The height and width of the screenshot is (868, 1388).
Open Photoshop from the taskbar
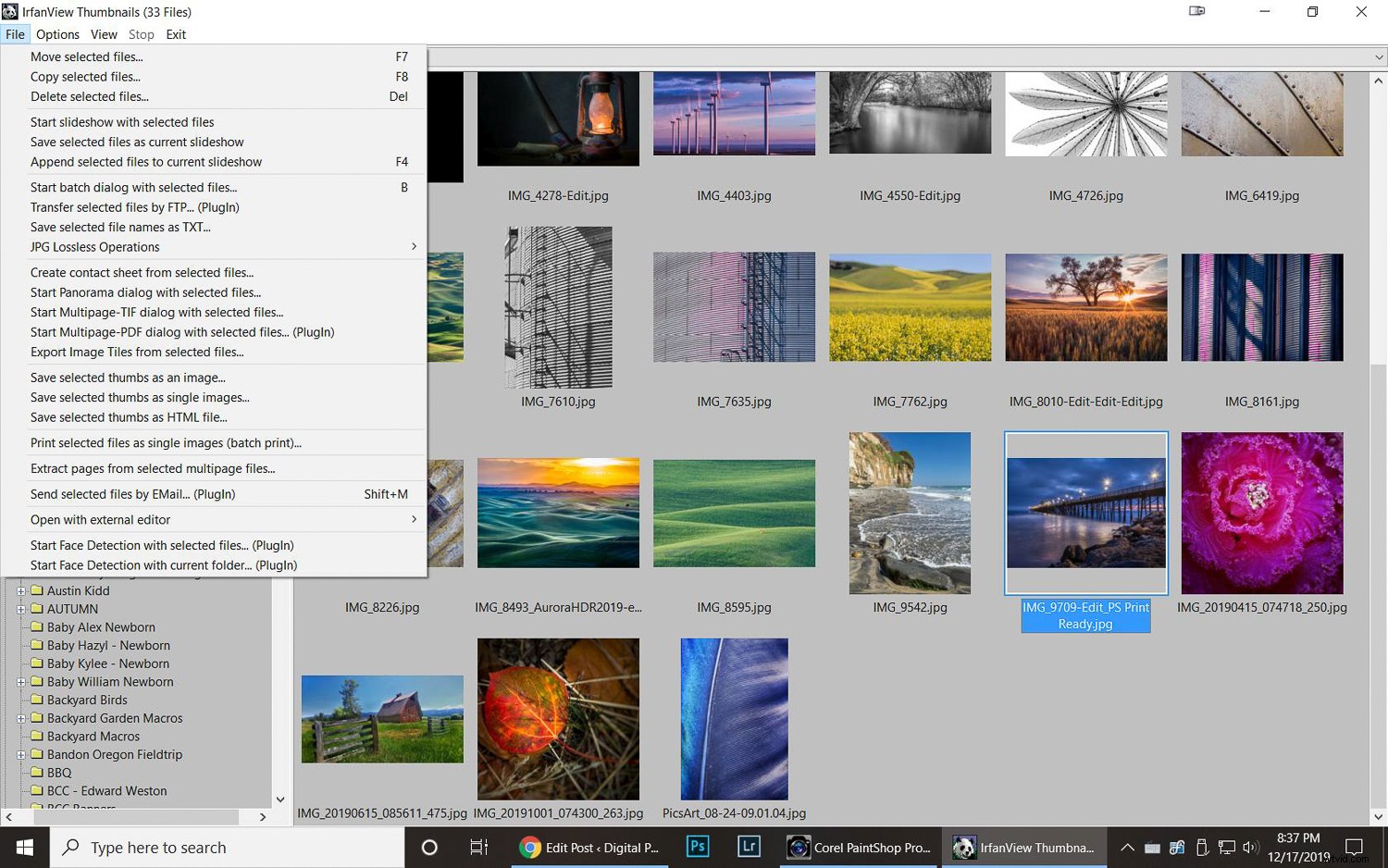click(x=697, y=847)
